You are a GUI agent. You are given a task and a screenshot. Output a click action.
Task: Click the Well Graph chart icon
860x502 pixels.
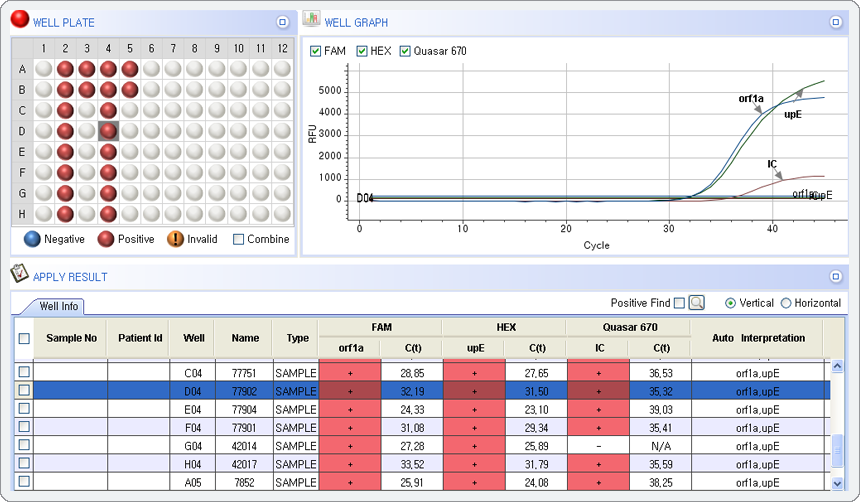pyautogui.click(x=312, y=19)
